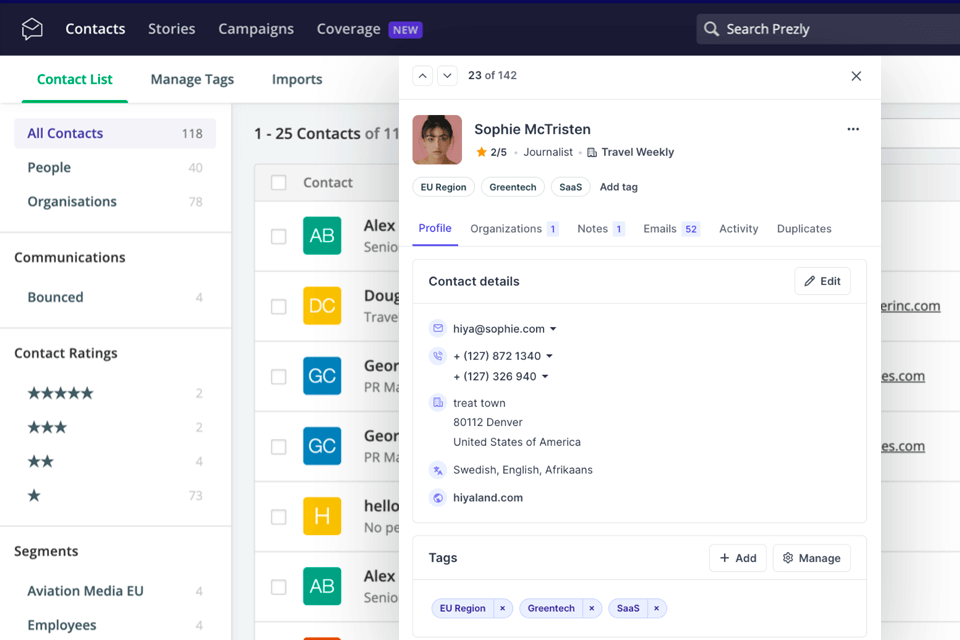The image size is (960, 640).
Task: Expand the + (127) 326 940 phone dropdown
Action: (x=545, y=377)
